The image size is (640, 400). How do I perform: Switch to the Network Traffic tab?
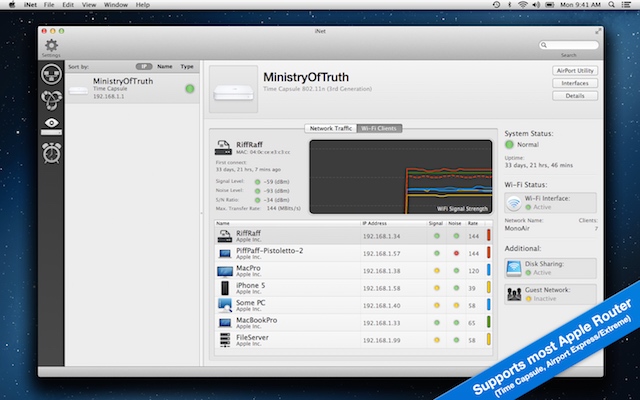click(x=331, y=129)
